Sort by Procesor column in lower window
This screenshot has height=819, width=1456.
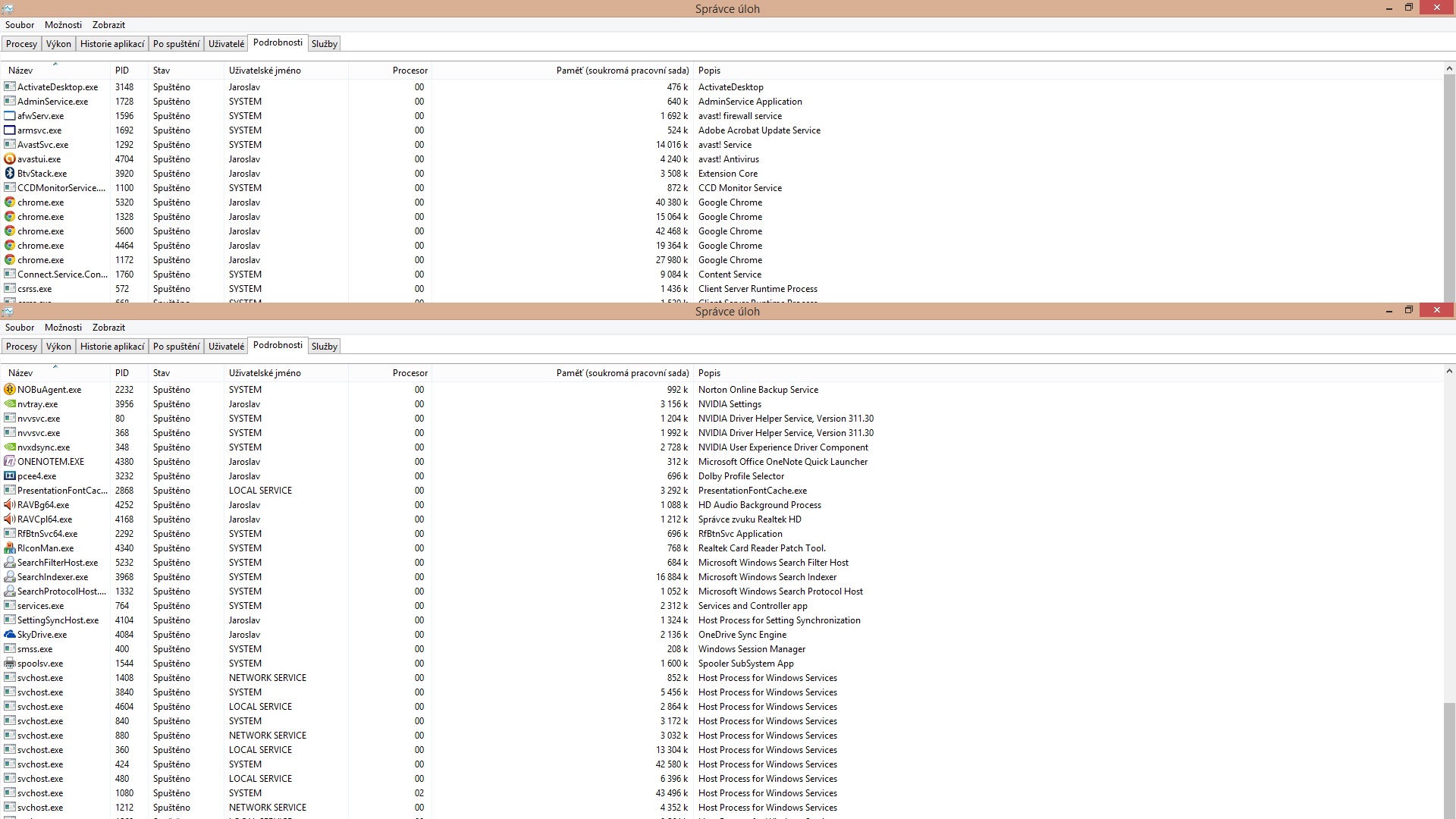409,373
